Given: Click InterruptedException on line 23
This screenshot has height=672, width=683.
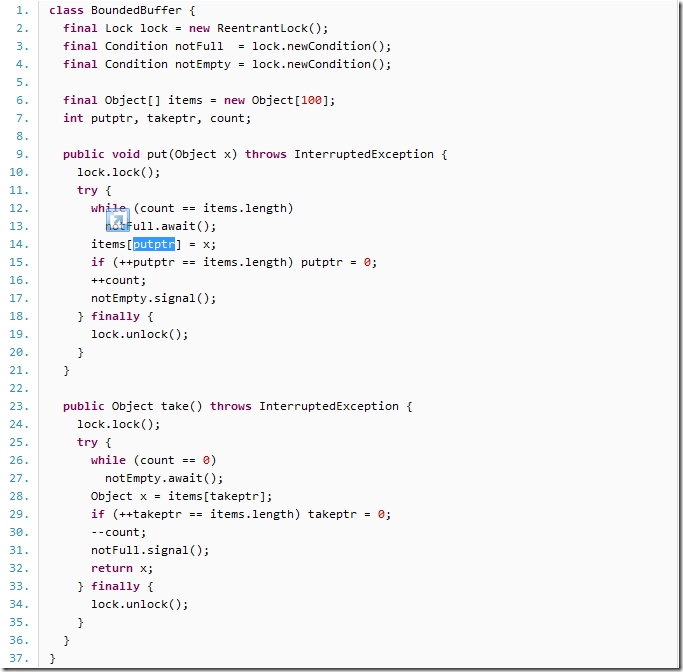Looking at the screenshot, I should pyautogui.click(x=328, y=406).
